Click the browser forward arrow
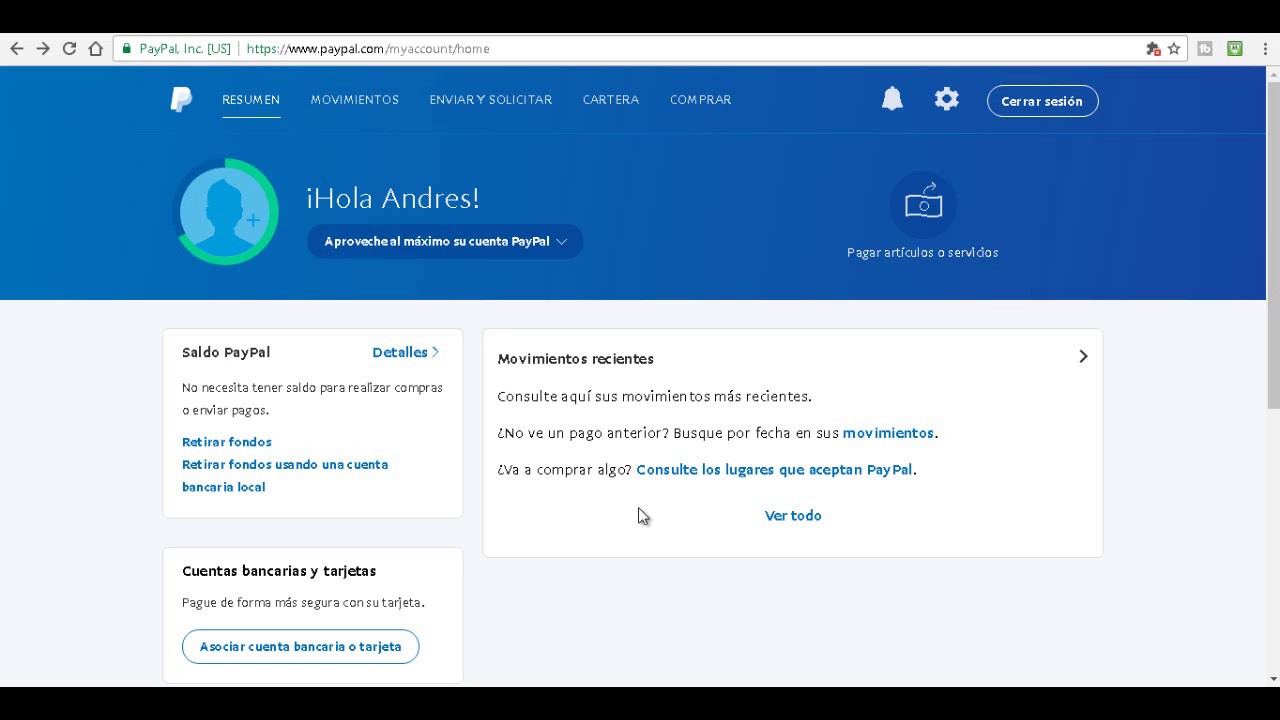 click(x=43, y=48)
